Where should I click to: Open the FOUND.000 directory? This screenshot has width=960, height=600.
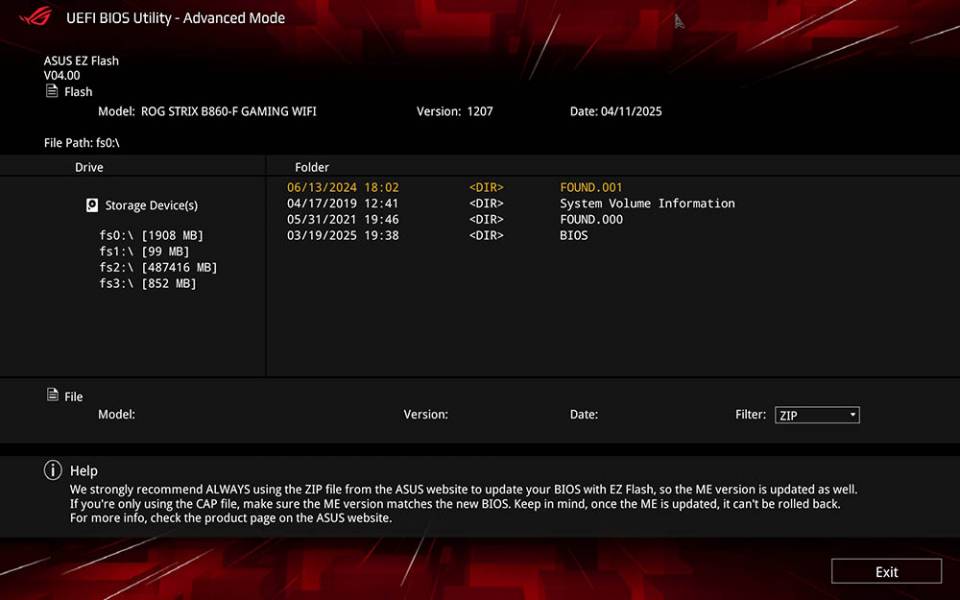pyautogui.click(x=590, y=219)
